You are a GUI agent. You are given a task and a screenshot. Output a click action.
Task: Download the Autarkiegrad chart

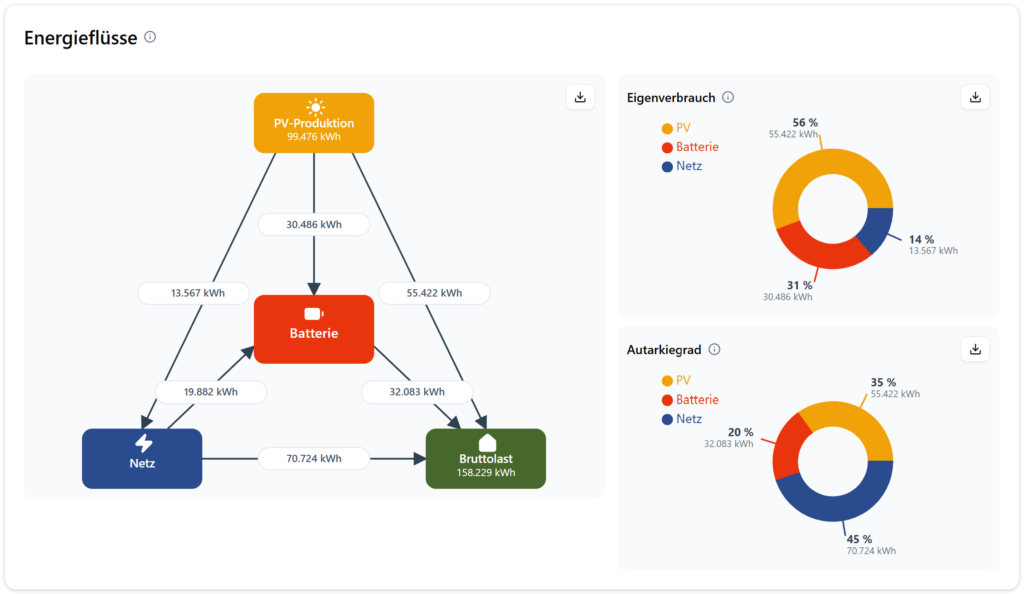pyautogui.click(x=975, y=349)
